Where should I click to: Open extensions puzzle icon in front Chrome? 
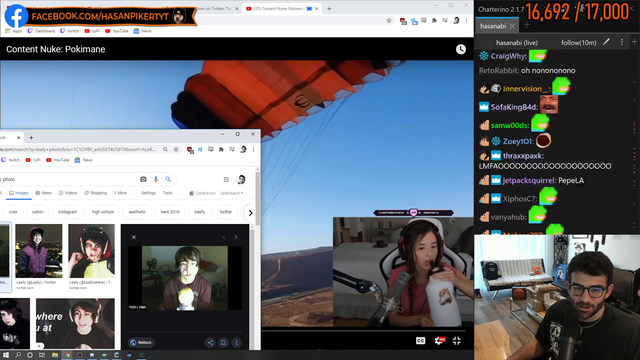[221, 149]
